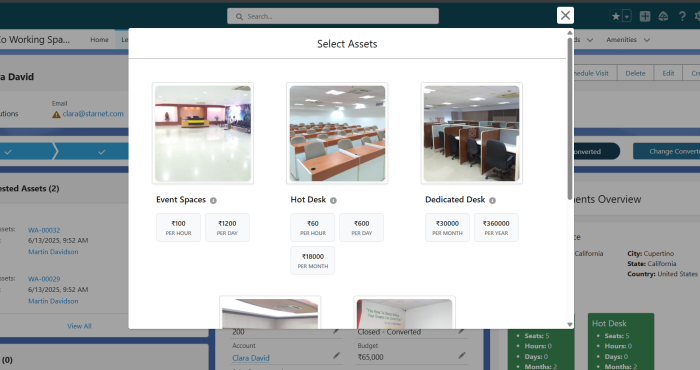Choose Event Spaces ₹1200 per day
Viewport: 700px width, 370px height.
(x=227, y=227)
